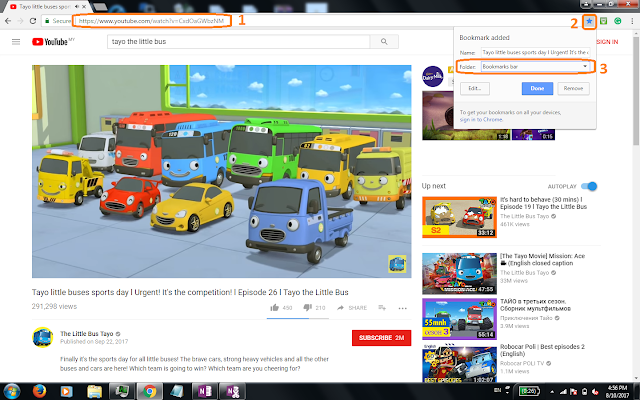Click the add to playlist icon
This screenshot has width=640, height=400.
[382, 308]
